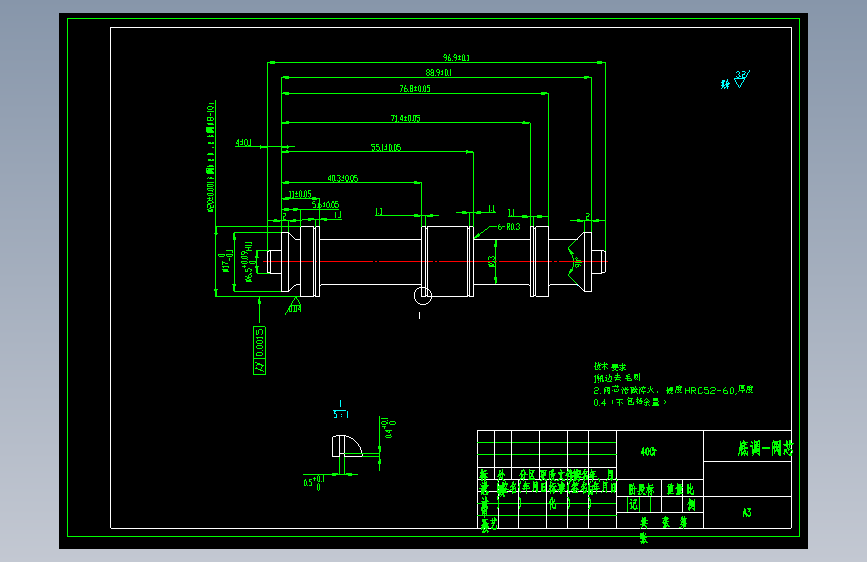Select the red centerline of the shaft
867x562 pixels.
437,261
